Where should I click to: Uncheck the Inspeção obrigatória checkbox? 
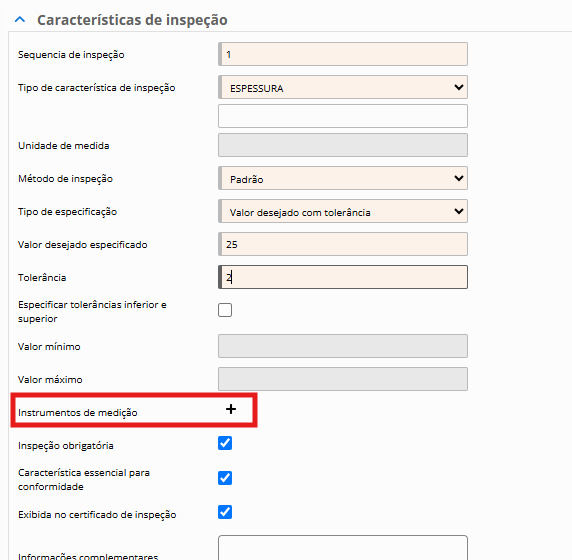coord(225,443)
